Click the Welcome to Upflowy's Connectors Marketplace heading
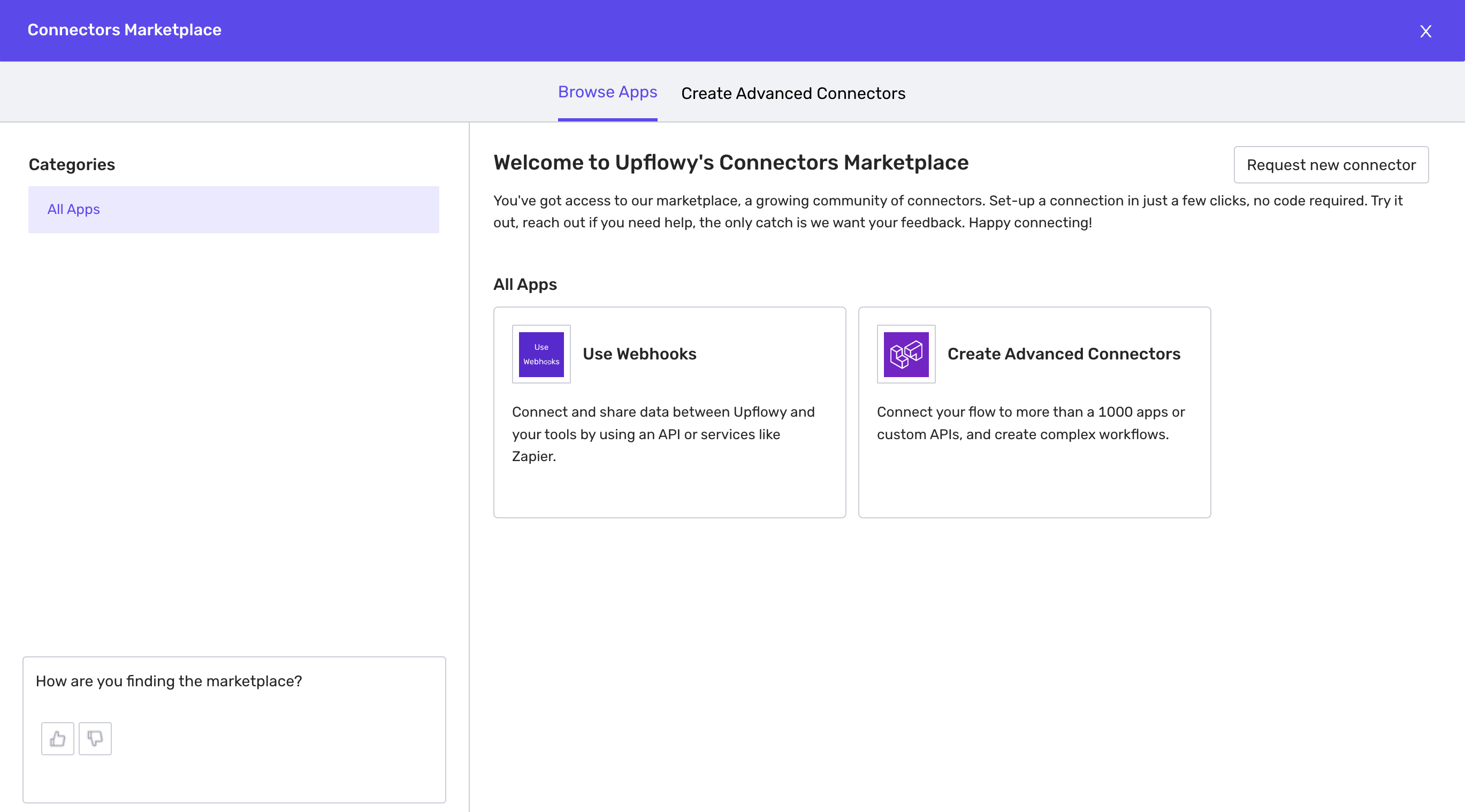This screenshot has width=1465, height=812. click(731, 163)
